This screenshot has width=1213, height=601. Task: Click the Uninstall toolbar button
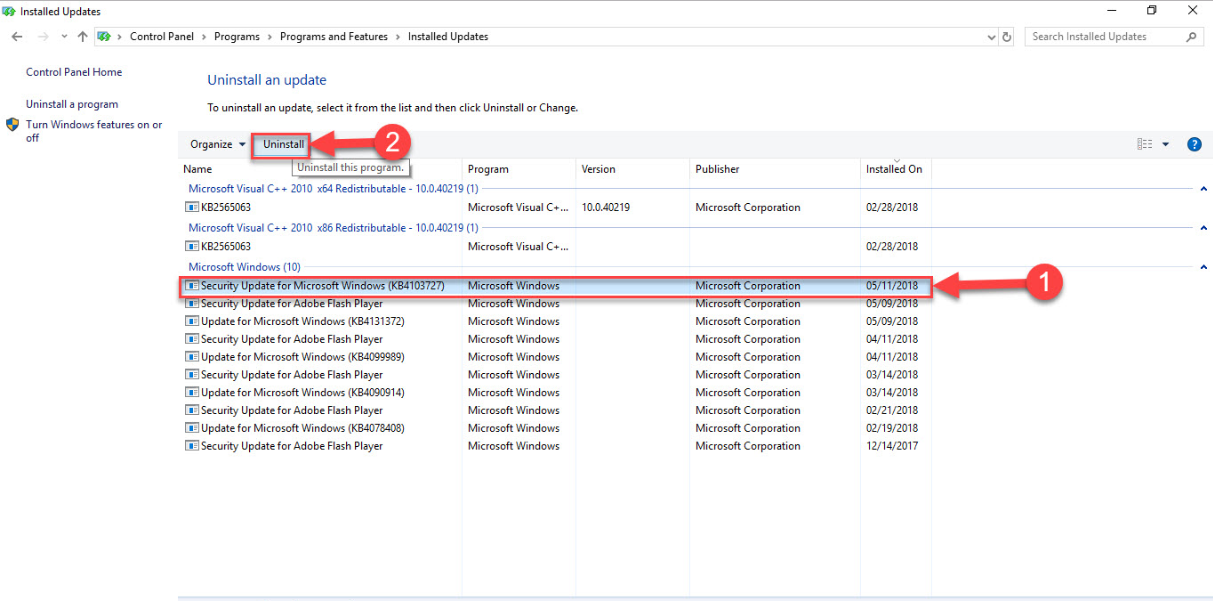pyautogui.click(x=283, y=144)
